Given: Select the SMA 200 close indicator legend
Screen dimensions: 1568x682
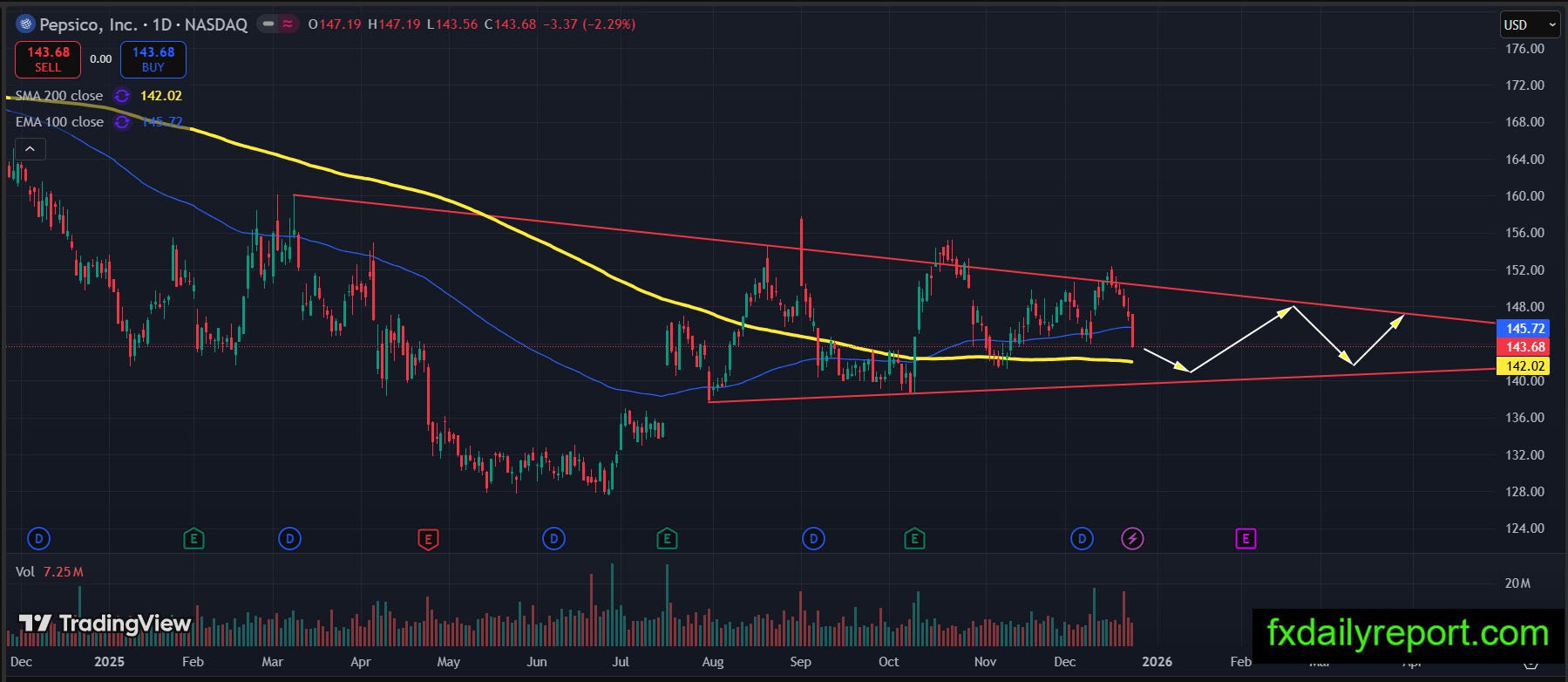Looking at the screenshot, I should click(59, 96).
